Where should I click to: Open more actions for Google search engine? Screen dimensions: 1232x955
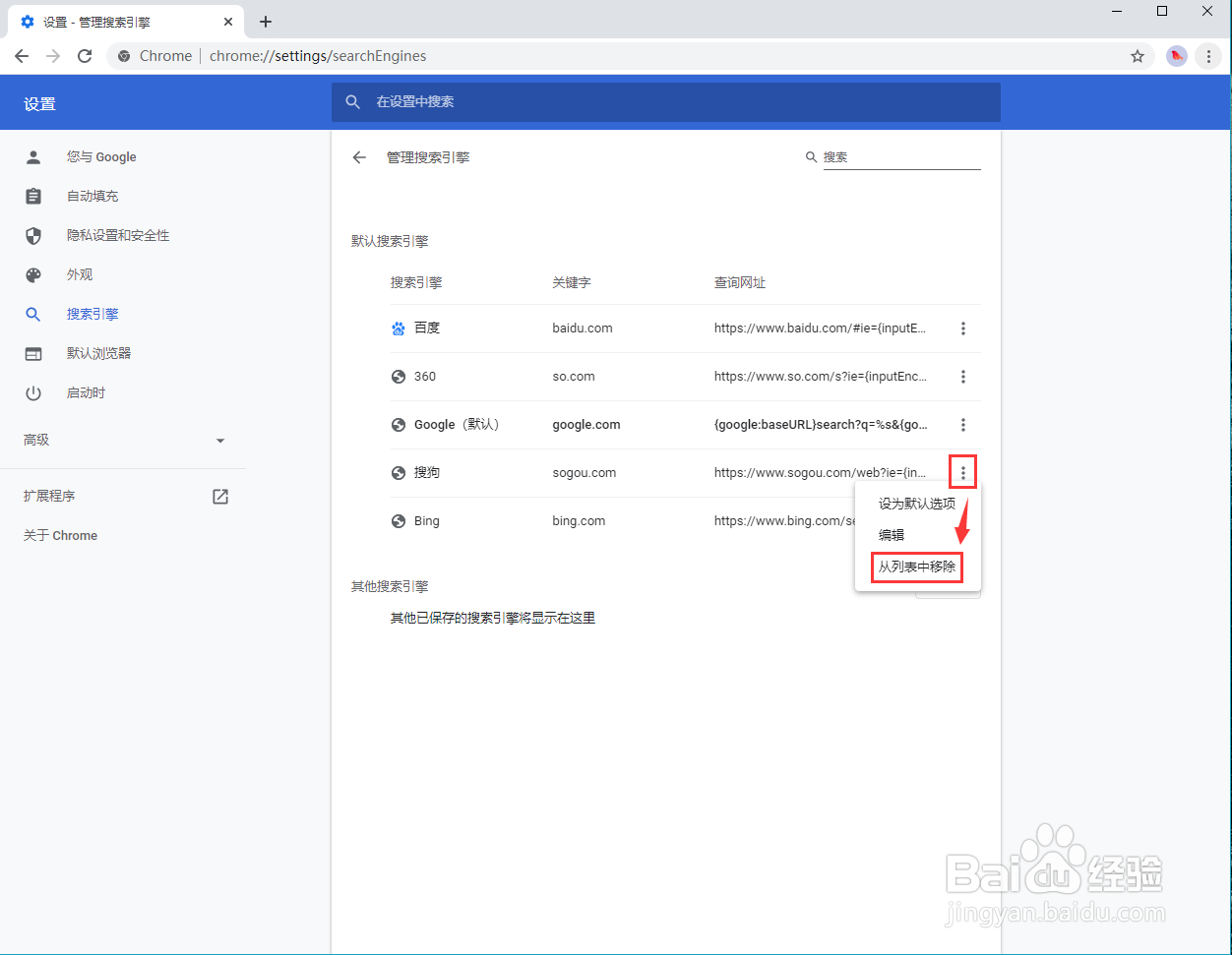tap(963, 425)
